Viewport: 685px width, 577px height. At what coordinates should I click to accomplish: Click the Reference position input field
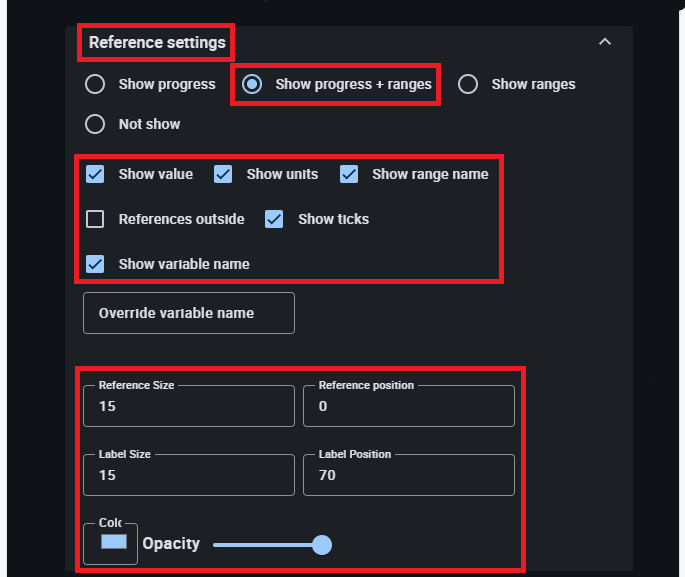[408, 407]
